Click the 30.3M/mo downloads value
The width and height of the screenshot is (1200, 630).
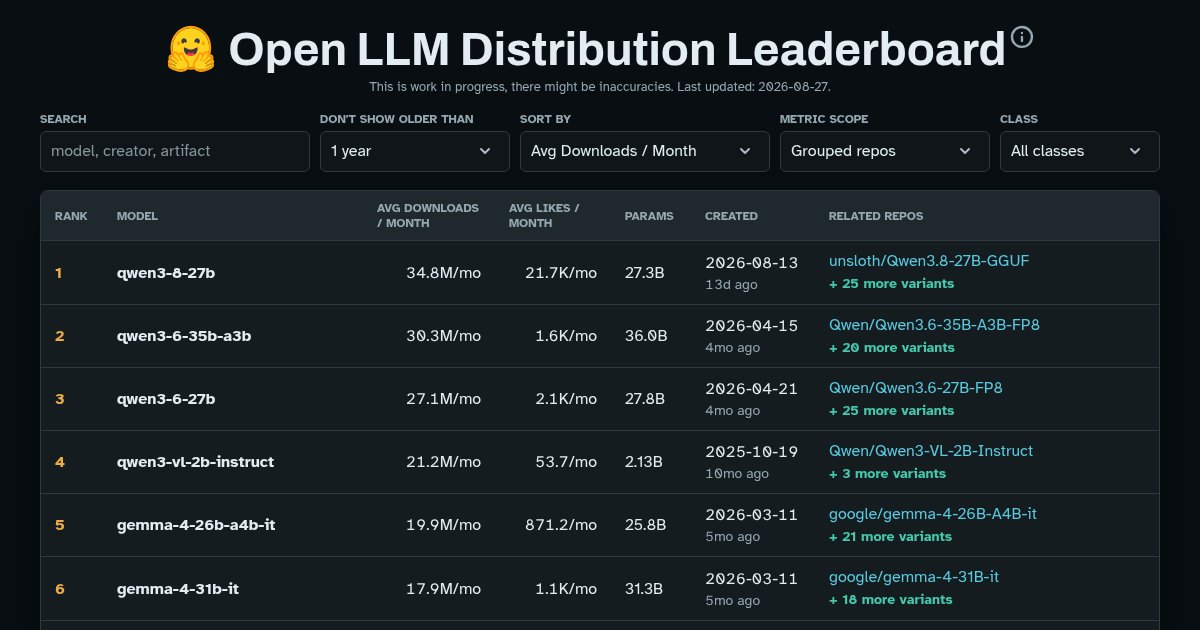pos(443,336)
